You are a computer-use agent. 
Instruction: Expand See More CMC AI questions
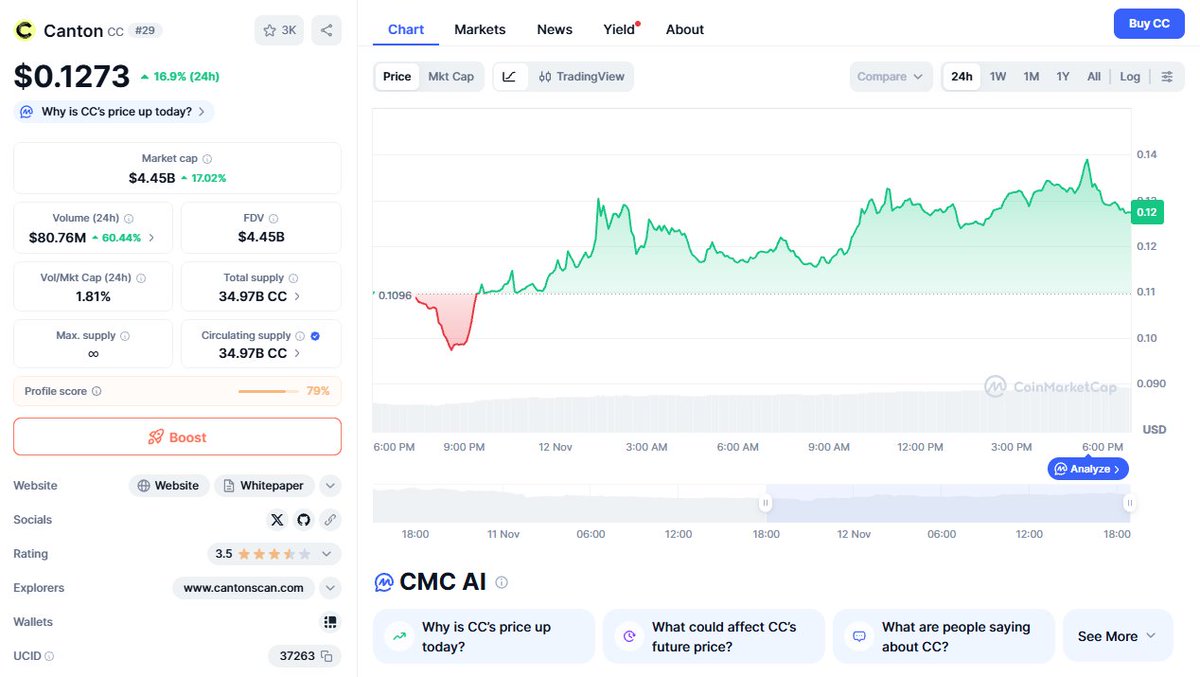(1117, 636)
